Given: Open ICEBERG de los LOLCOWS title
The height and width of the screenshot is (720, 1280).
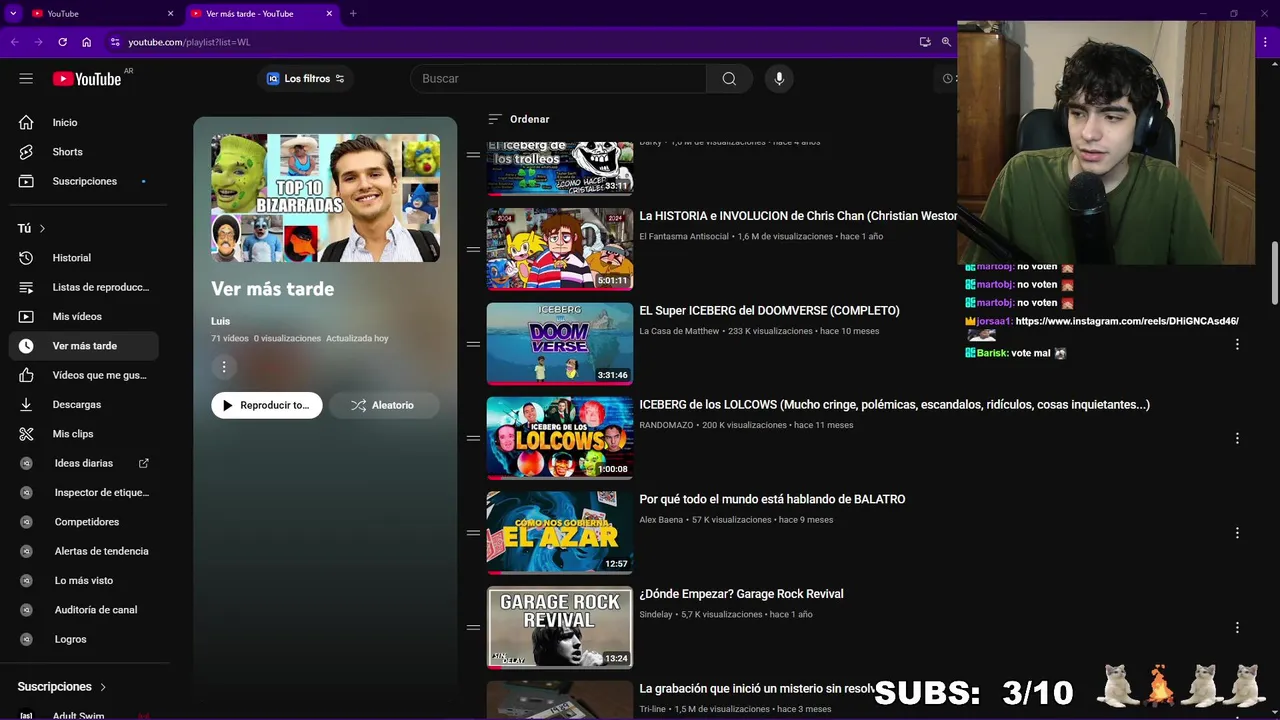Looking at the screenshot, I should pyautogui.click(x=894, y=405).
